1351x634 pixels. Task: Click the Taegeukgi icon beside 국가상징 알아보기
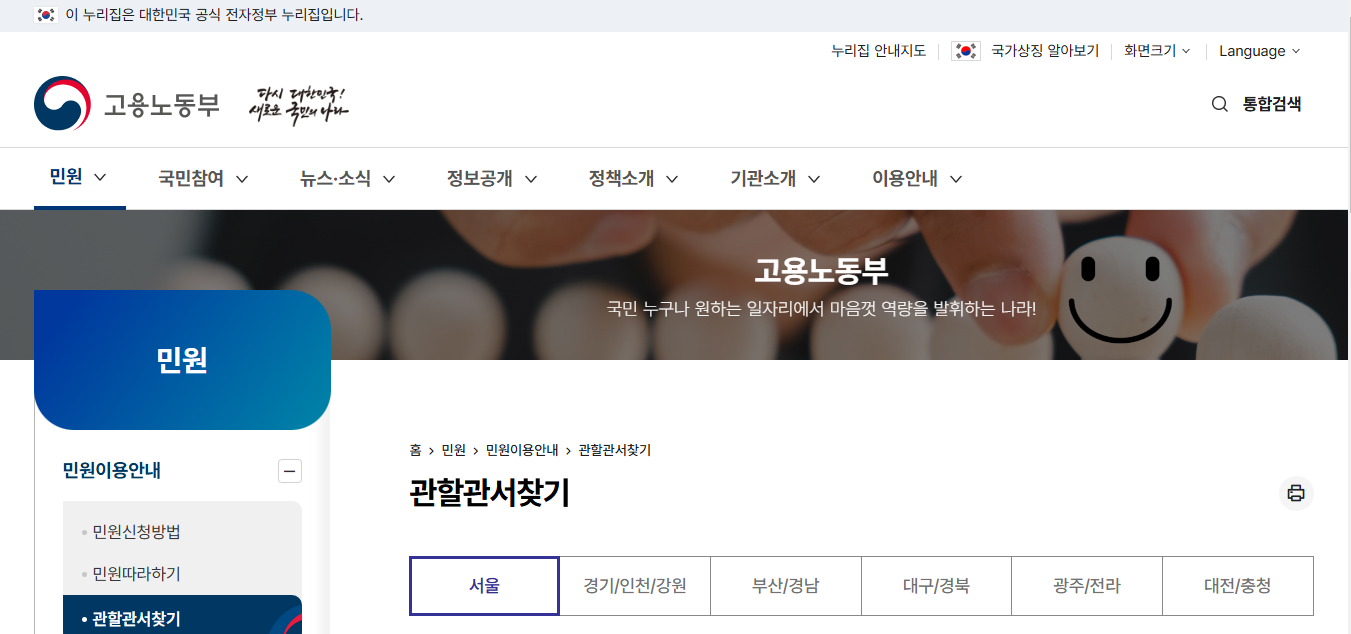(x=964, y=50)
